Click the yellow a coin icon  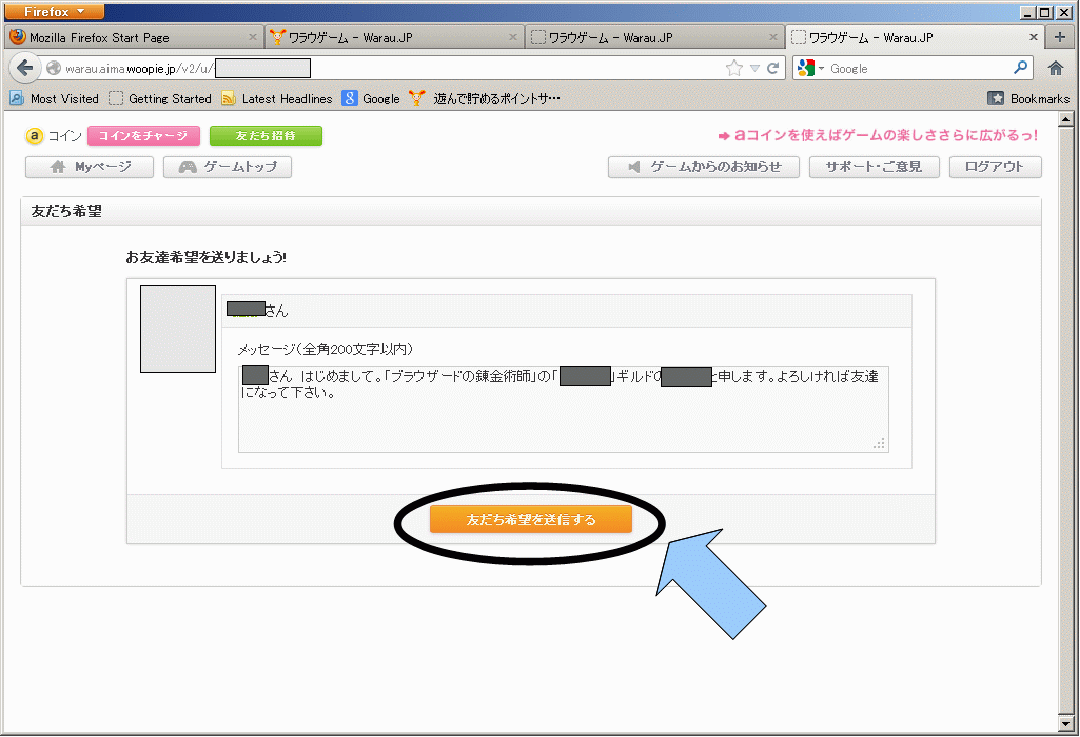tap(34, 136)
